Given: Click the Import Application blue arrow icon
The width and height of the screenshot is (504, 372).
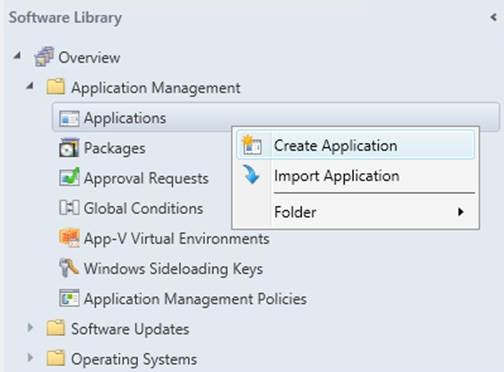Looking at the screenshot, I should [x=252, y=175].
